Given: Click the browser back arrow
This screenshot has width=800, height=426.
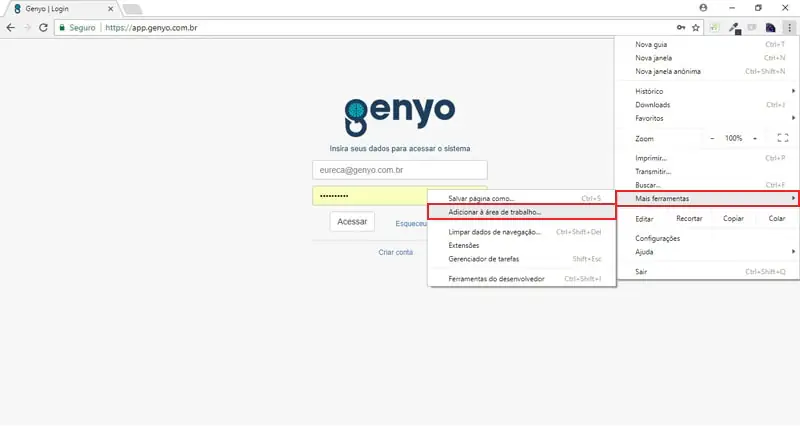Looking at the screenshot, I should click(11, 28).
